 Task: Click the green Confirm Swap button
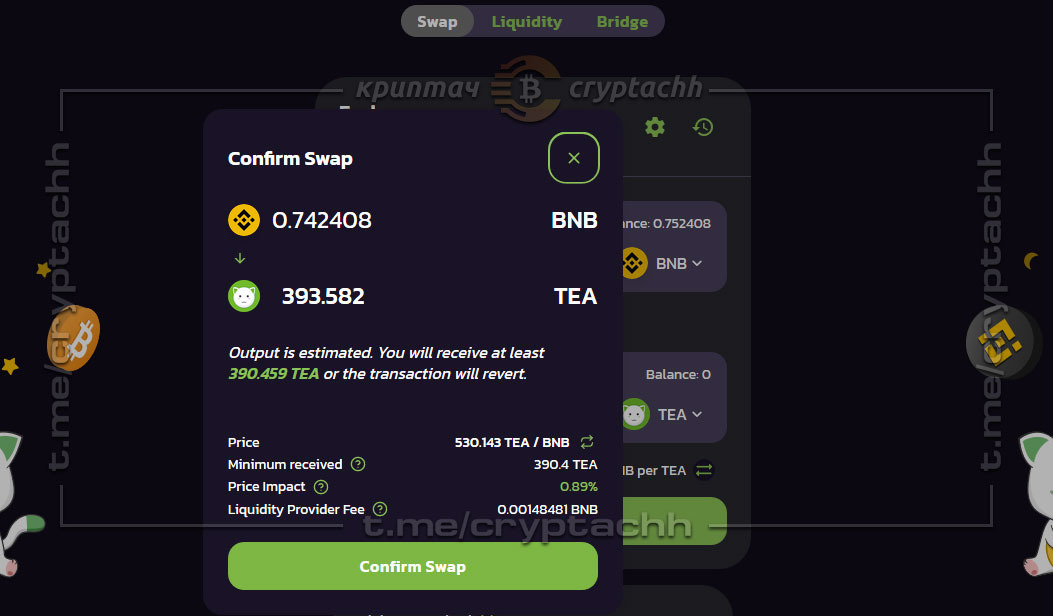pyautogui.click(x=412, y=566)
